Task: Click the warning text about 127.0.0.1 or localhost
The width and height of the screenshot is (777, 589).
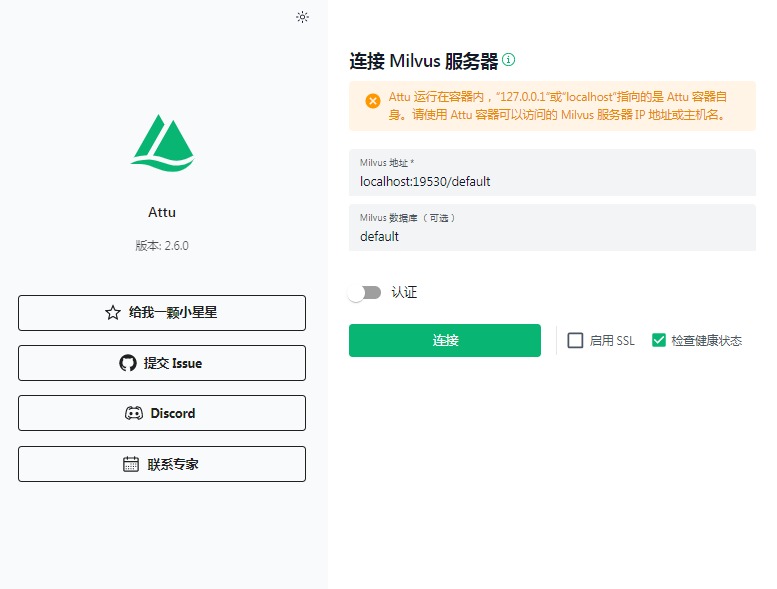Action: [x=558, y=106]
